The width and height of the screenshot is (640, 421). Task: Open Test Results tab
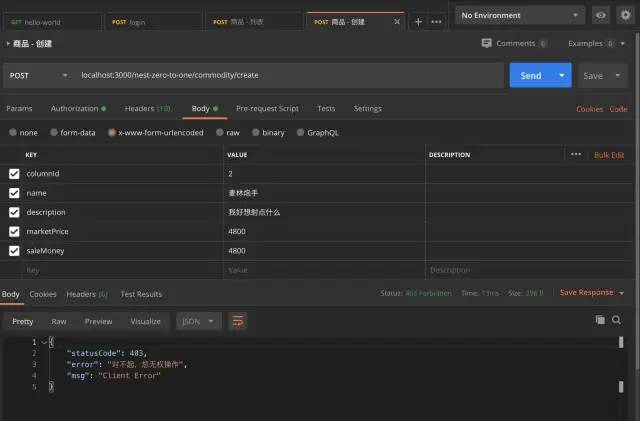click(141, 294)
